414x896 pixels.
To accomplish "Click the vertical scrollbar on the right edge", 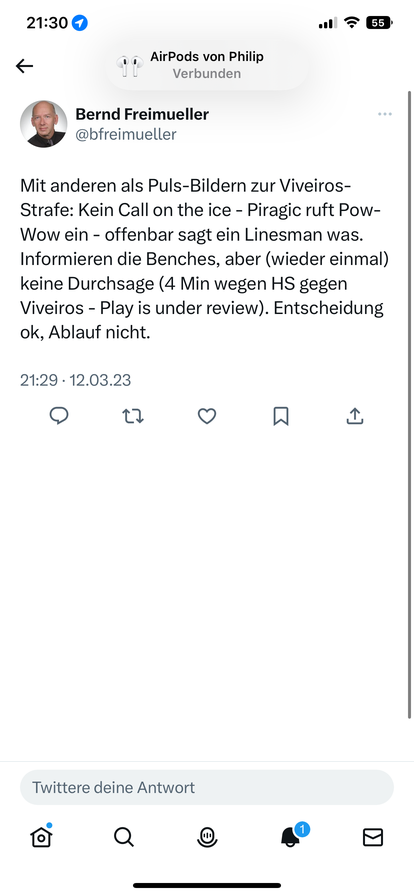I will 409,405.
